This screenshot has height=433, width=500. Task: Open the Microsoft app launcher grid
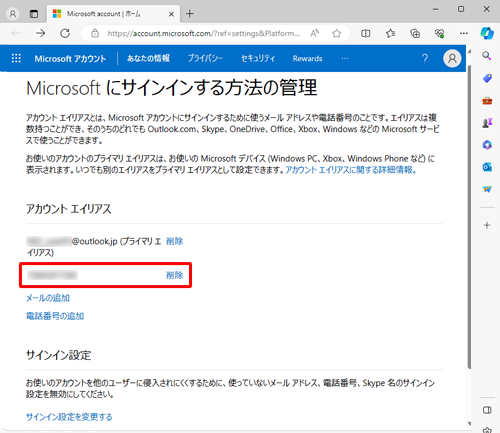point(16,58)
